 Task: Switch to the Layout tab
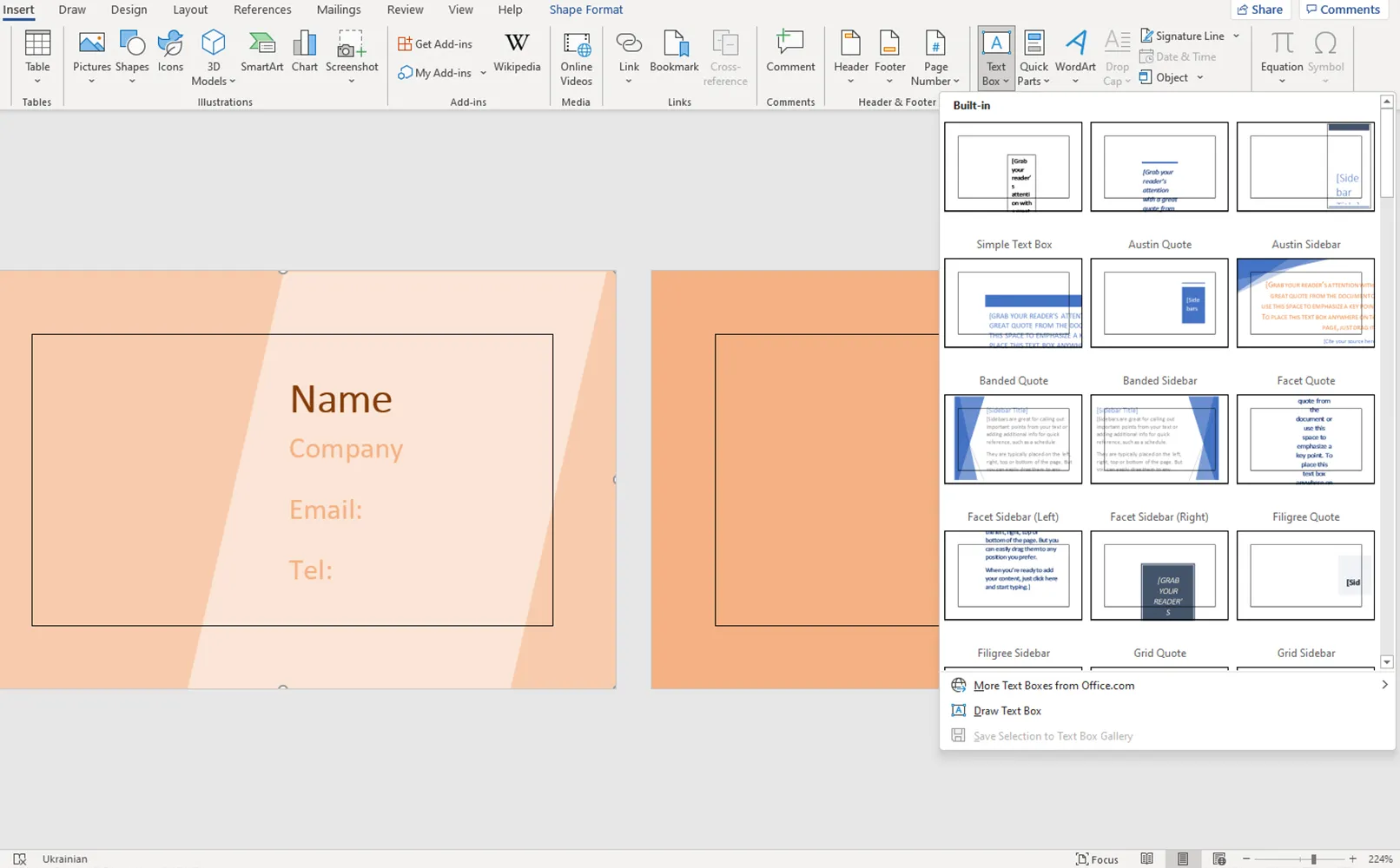pos(190,10)
